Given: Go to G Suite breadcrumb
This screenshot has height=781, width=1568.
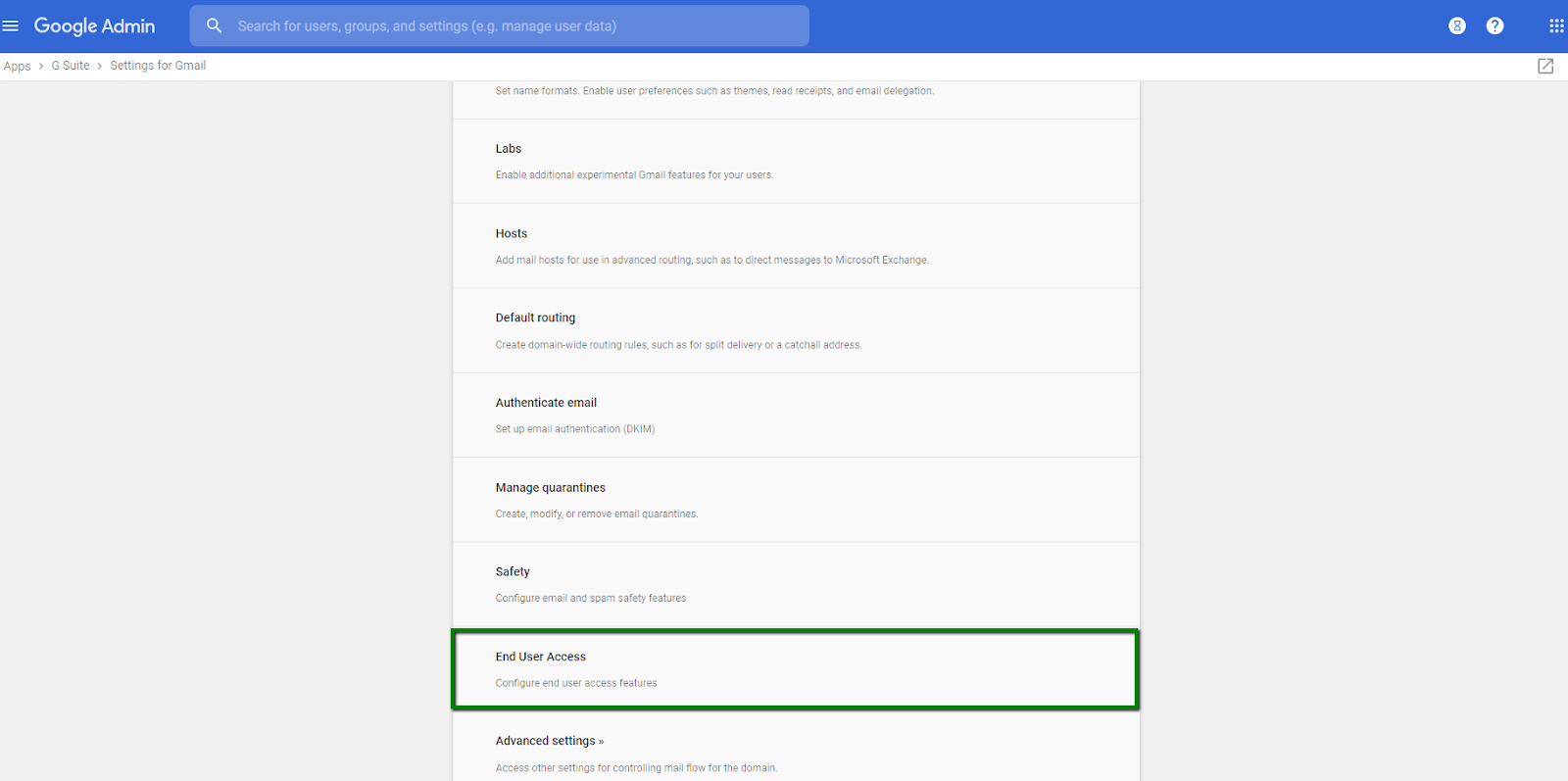Looking at the screenshot, I should pos(71,66).
